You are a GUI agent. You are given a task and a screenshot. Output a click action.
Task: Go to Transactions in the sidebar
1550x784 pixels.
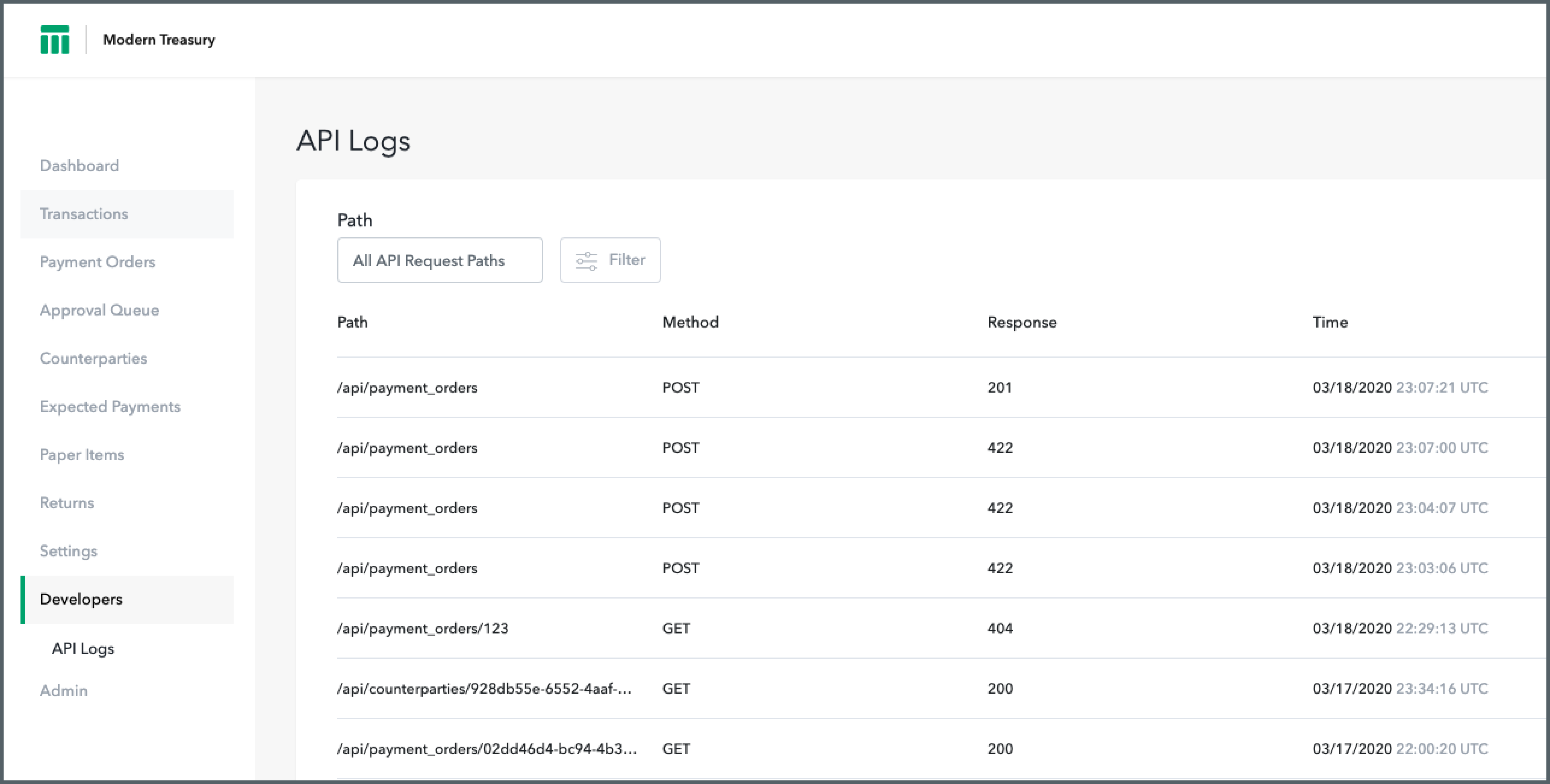(84, 214)
